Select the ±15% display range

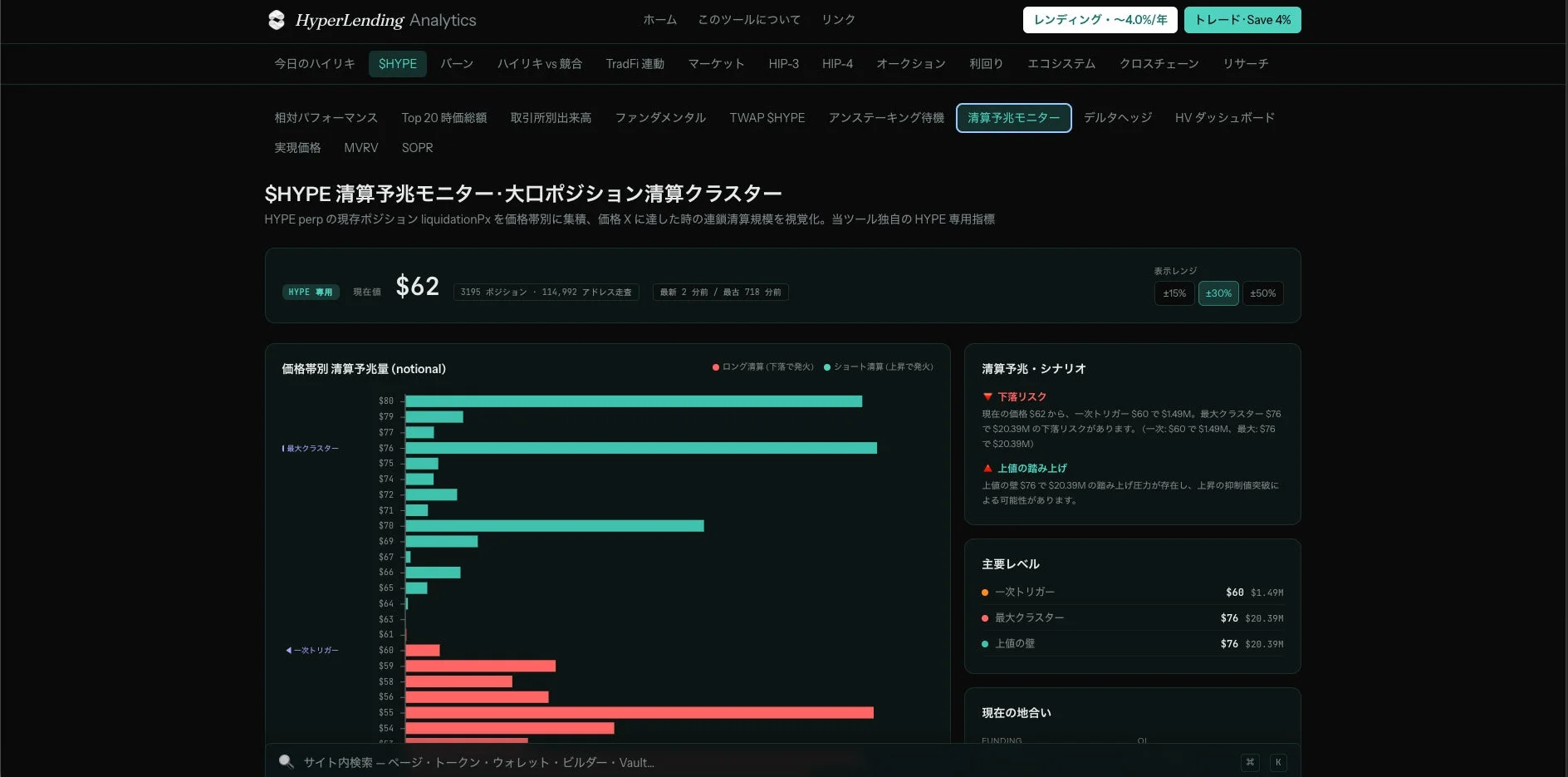1174,293
